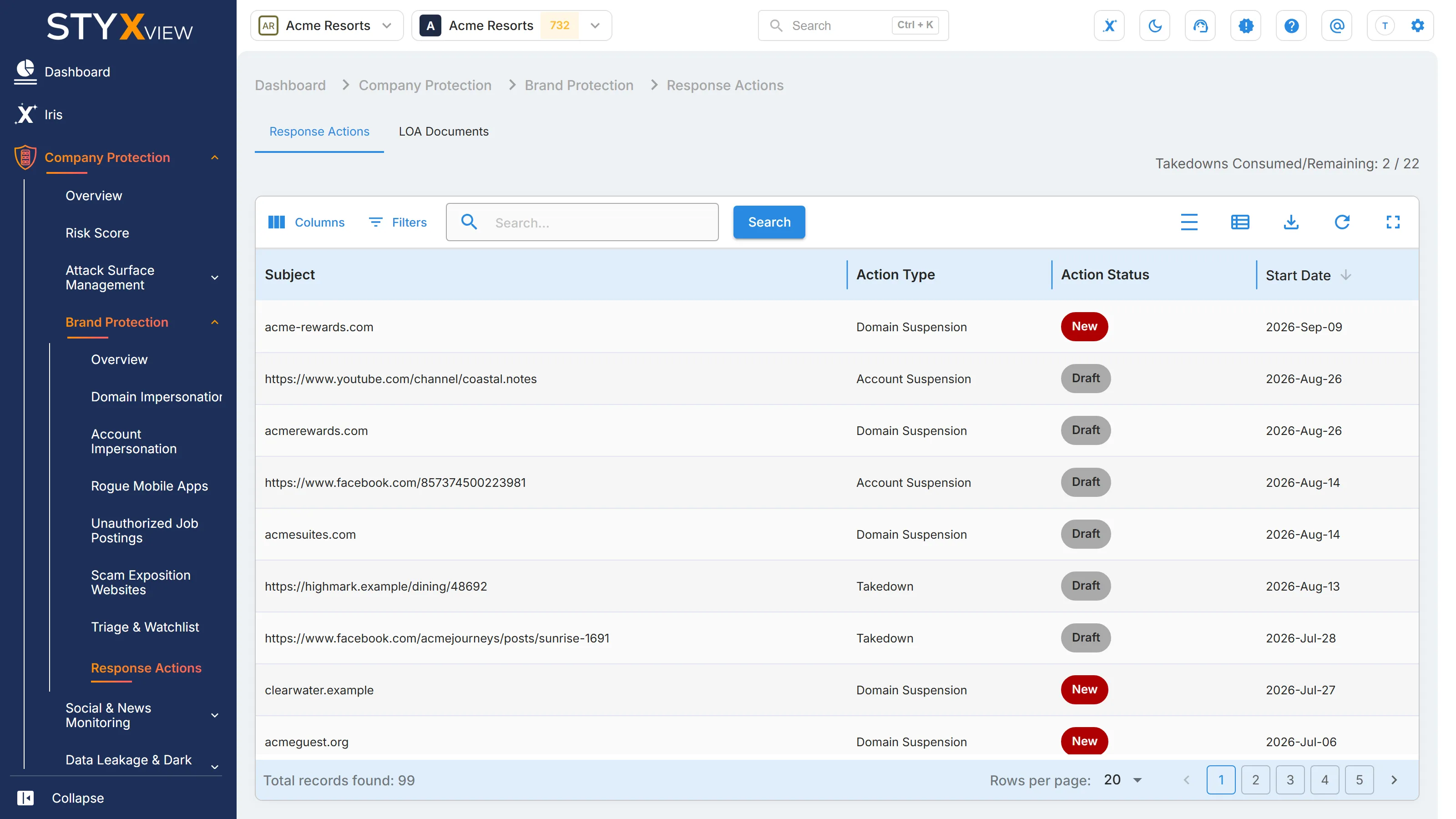Enter fullscreen table view

pyautogui.click(x=1393, y=222)
